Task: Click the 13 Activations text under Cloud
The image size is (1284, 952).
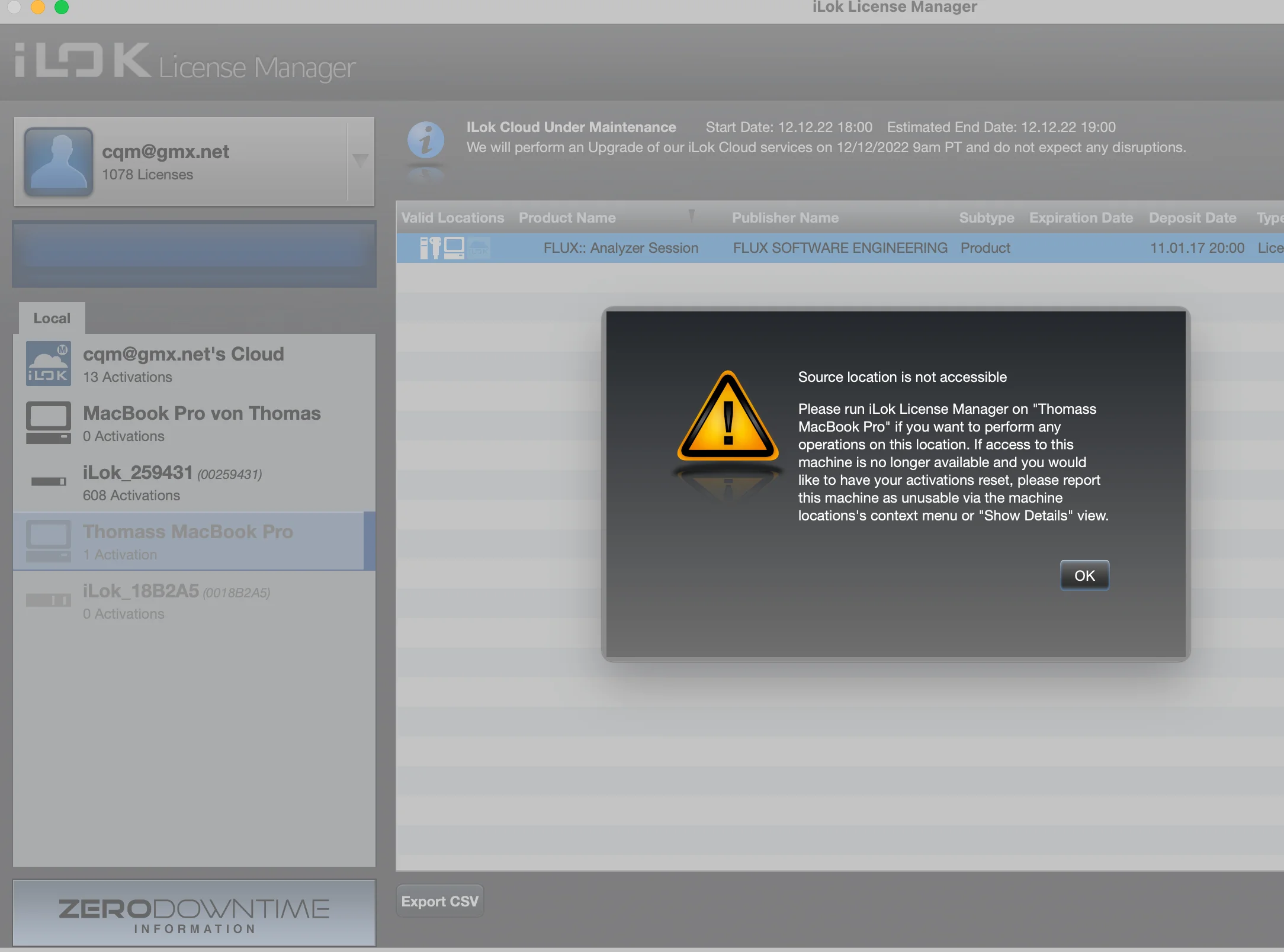Action: (127, 377)
